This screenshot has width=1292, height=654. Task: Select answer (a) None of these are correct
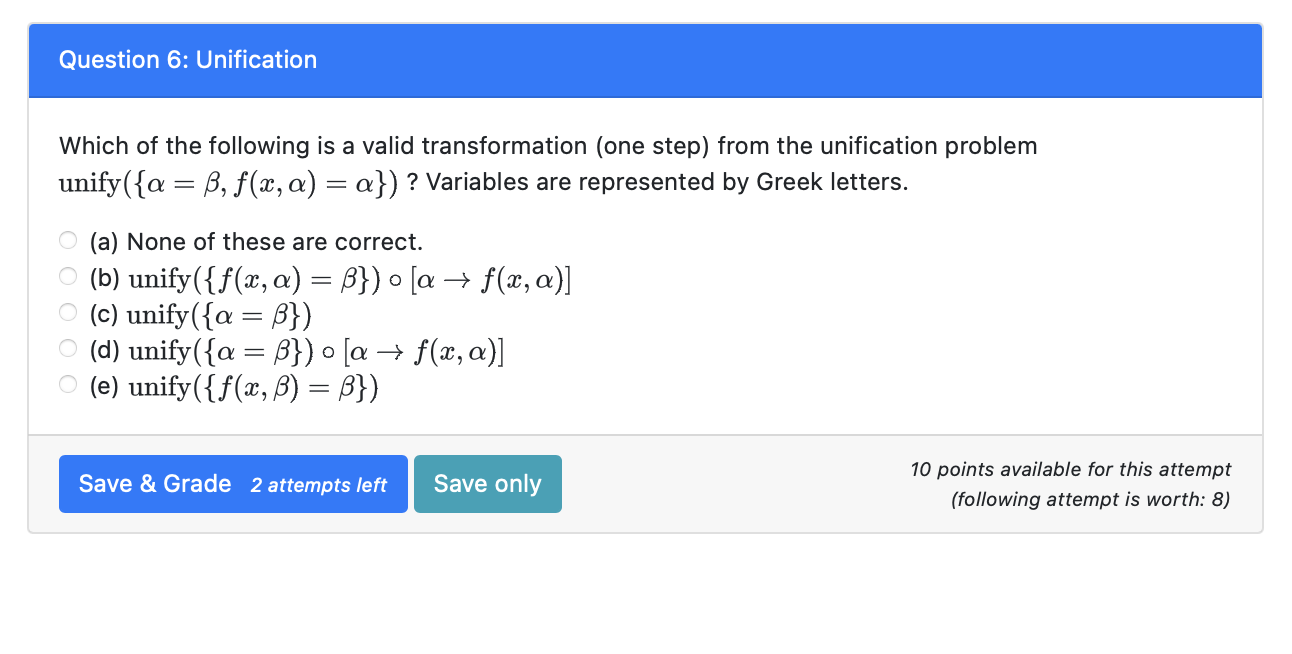coord(256,241)
